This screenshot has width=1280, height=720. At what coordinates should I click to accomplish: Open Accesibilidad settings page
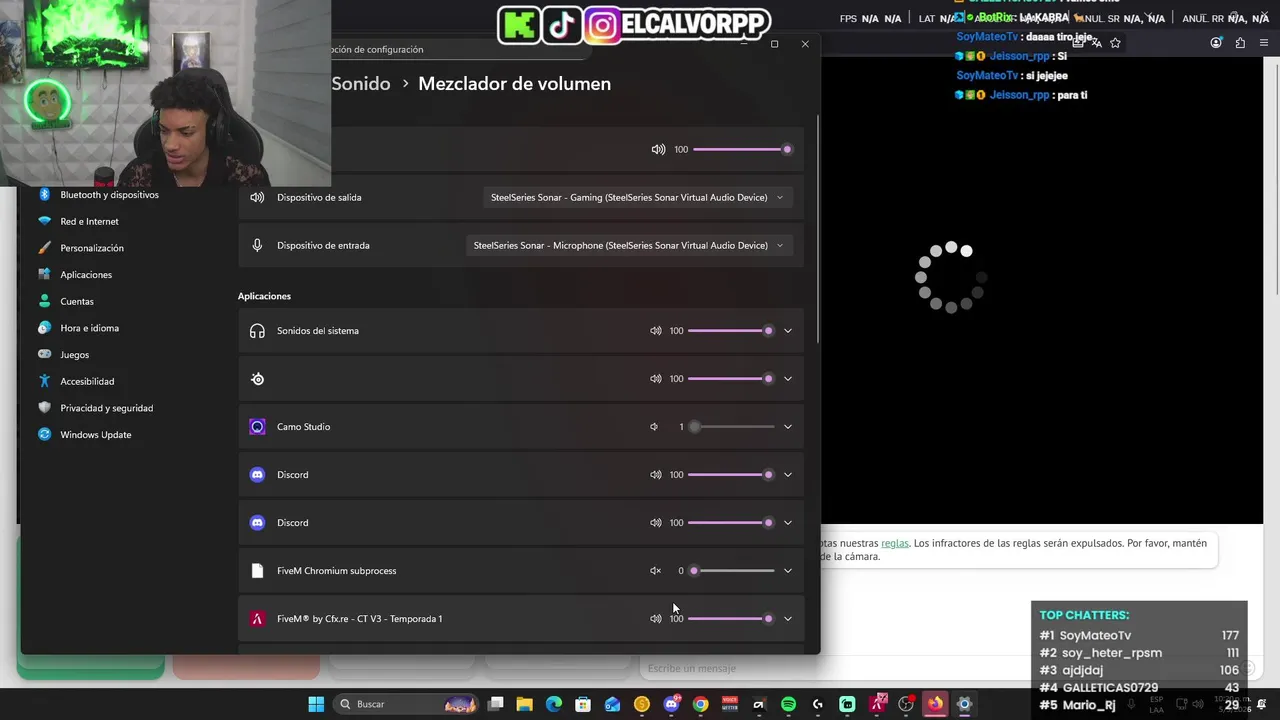[x=87, y=381]
